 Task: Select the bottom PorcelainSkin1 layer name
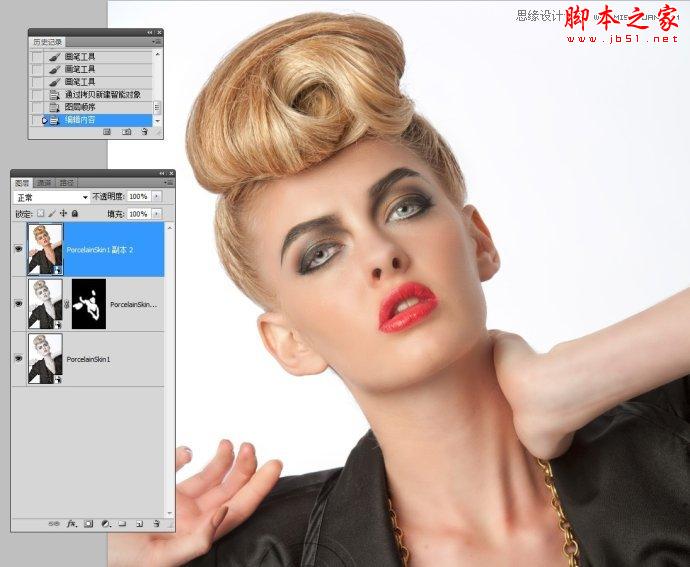coord(88,359)
